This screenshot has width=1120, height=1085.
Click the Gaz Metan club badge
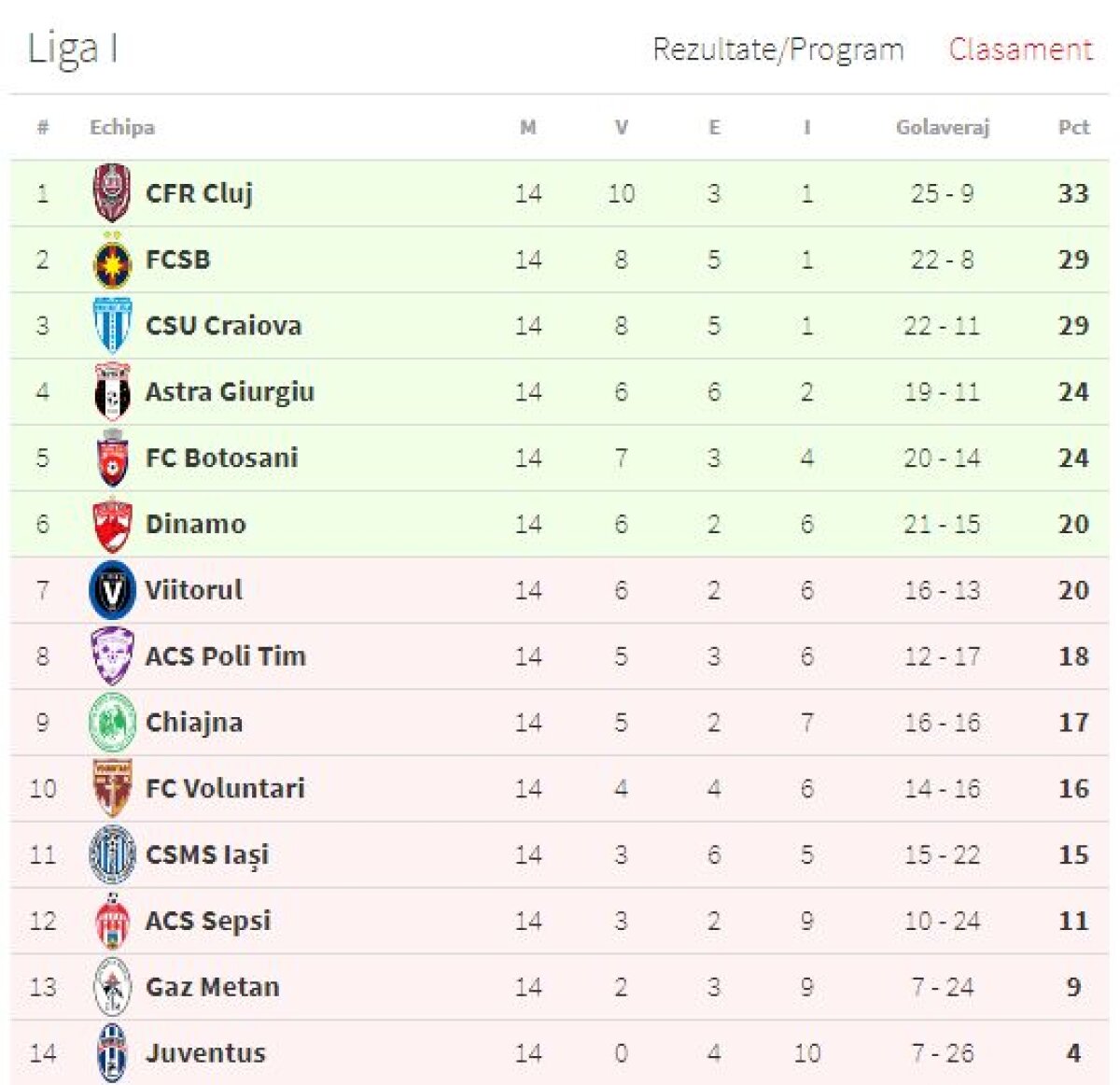pos(112,987)
